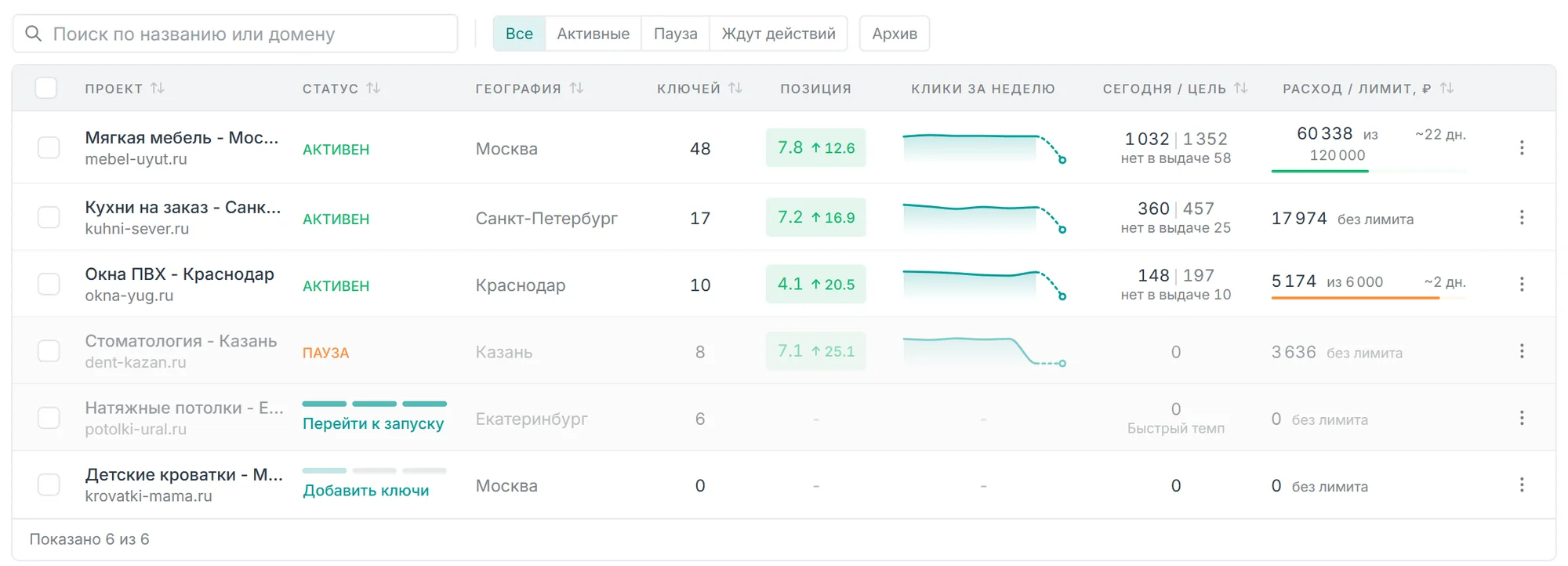
Task: Click the 5 174 из 6 000 budget bar
Action: (1369, 298)
